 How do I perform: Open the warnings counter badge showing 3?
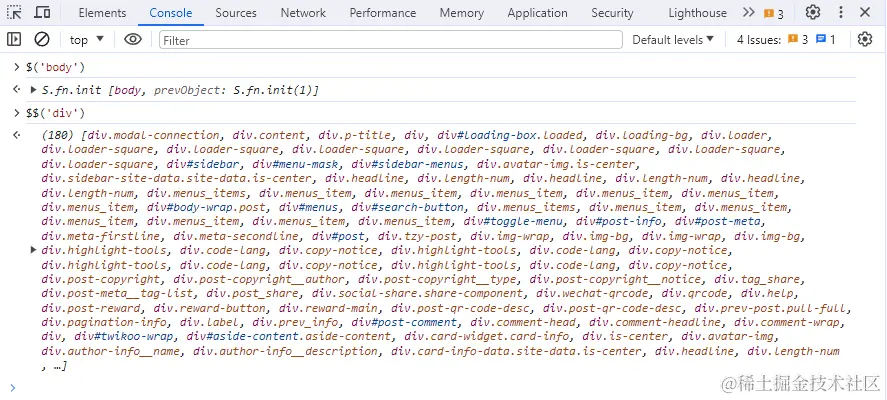click(x=773, y=14)
